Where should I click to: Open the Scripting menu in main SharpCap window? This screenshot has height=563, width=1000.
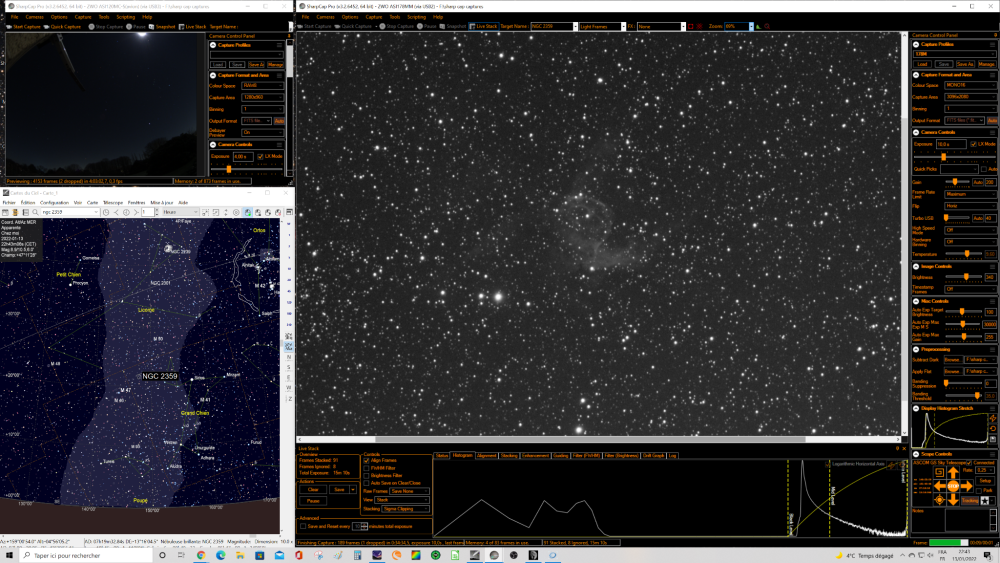pyautogui.click(x=416, y=17)
